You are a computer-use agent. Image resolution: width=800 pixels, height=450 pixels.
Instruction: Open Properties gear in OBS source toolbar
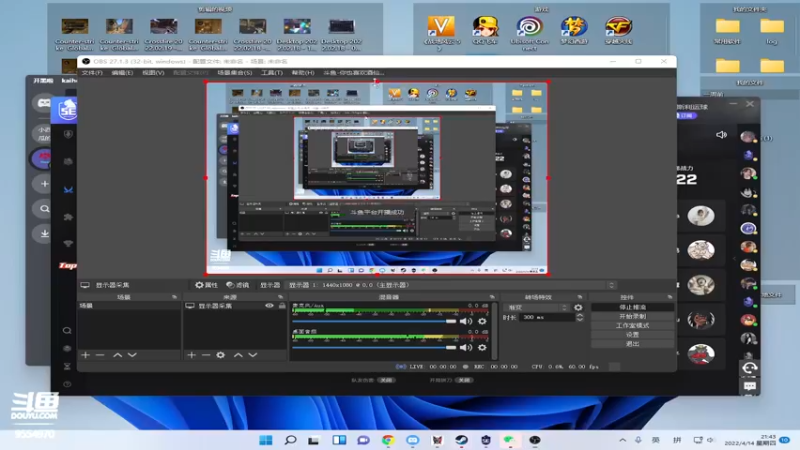(x=206, y=285)
